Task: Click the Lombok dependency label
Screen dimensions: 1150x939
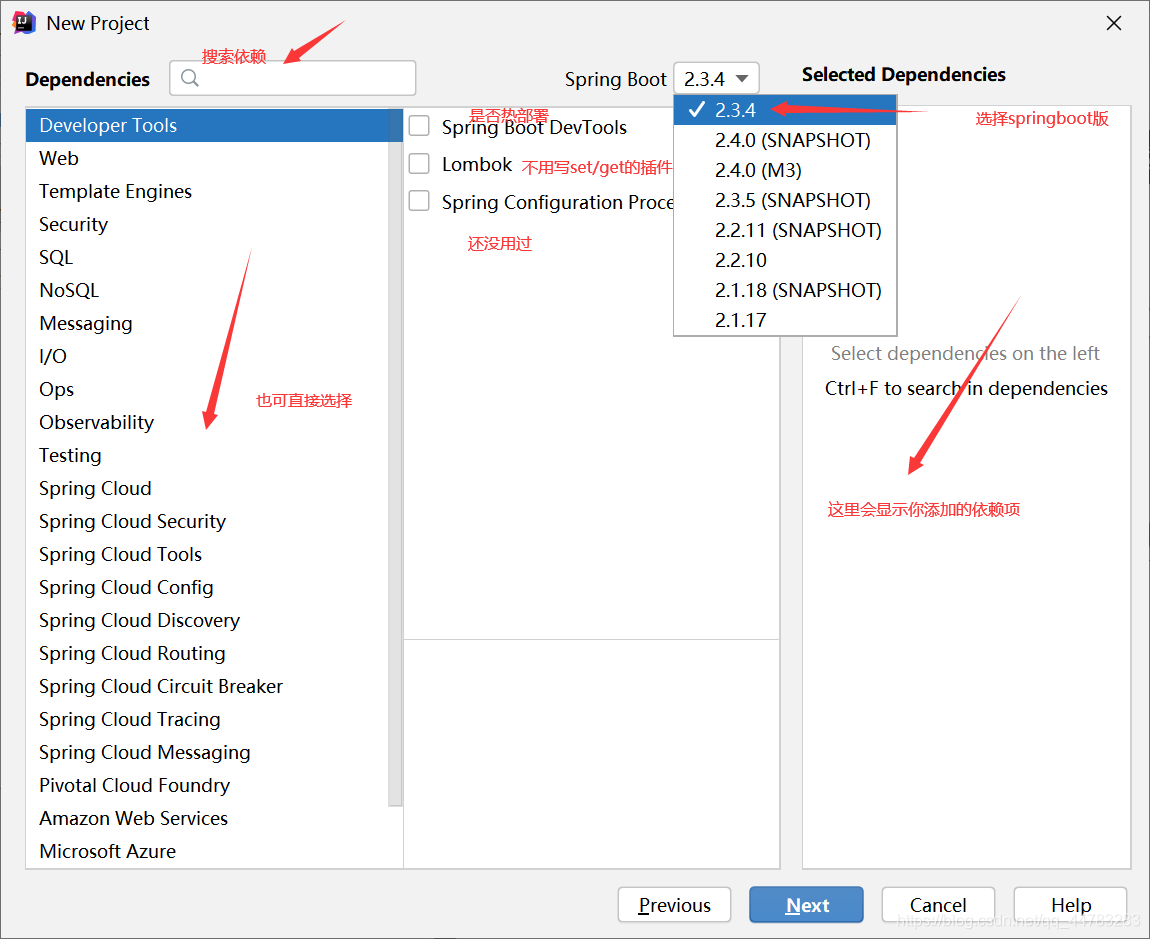Action: pyautogui.click(x=477, y=164)
